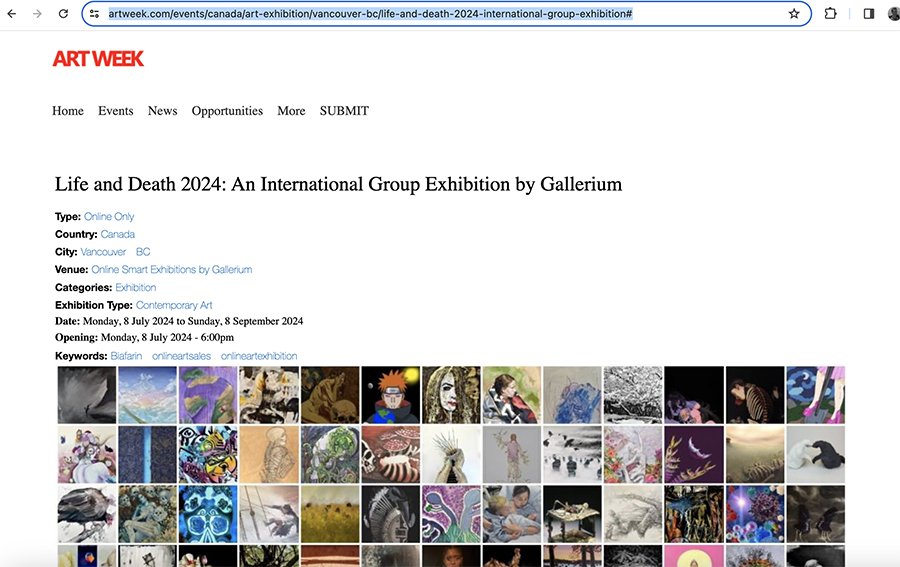Open the Opportunities menu item
The height and width of the screenshot is (567, 900).
[227, 111]
